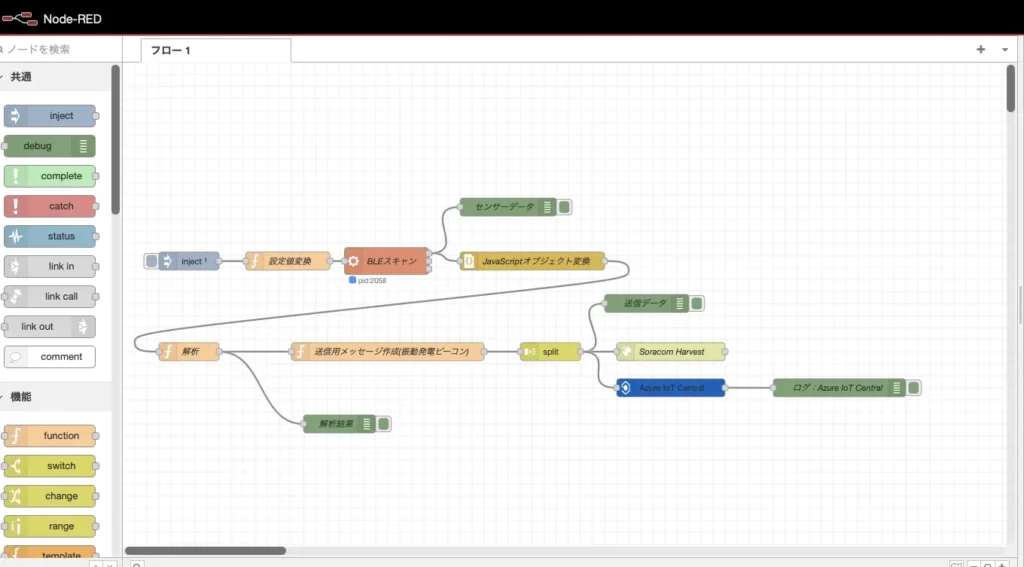Screen dimensions: 1024x567
Task: Click the horizontal canvas scrollbar
Action: (205, 550)
